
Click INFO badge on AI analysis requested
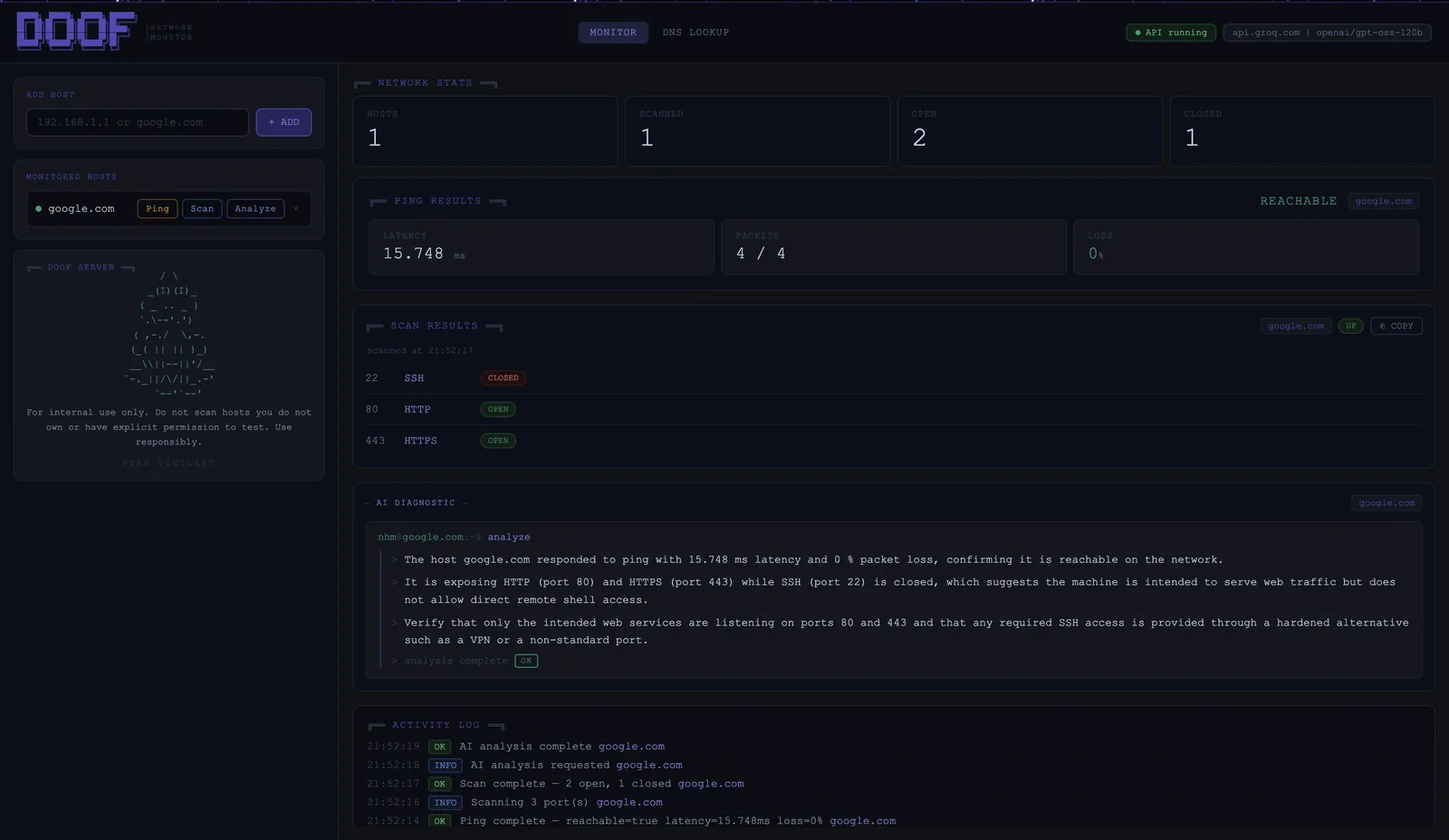446,765
